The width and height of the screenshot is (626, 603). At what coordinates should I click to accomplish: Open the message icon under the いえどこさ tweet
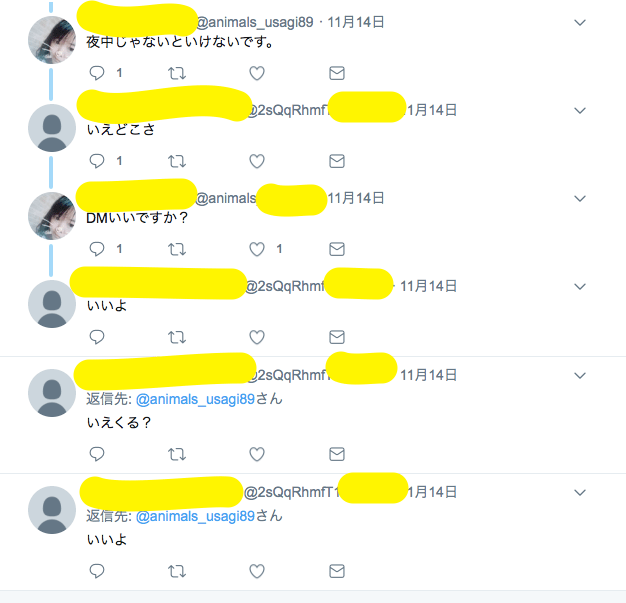337,161
